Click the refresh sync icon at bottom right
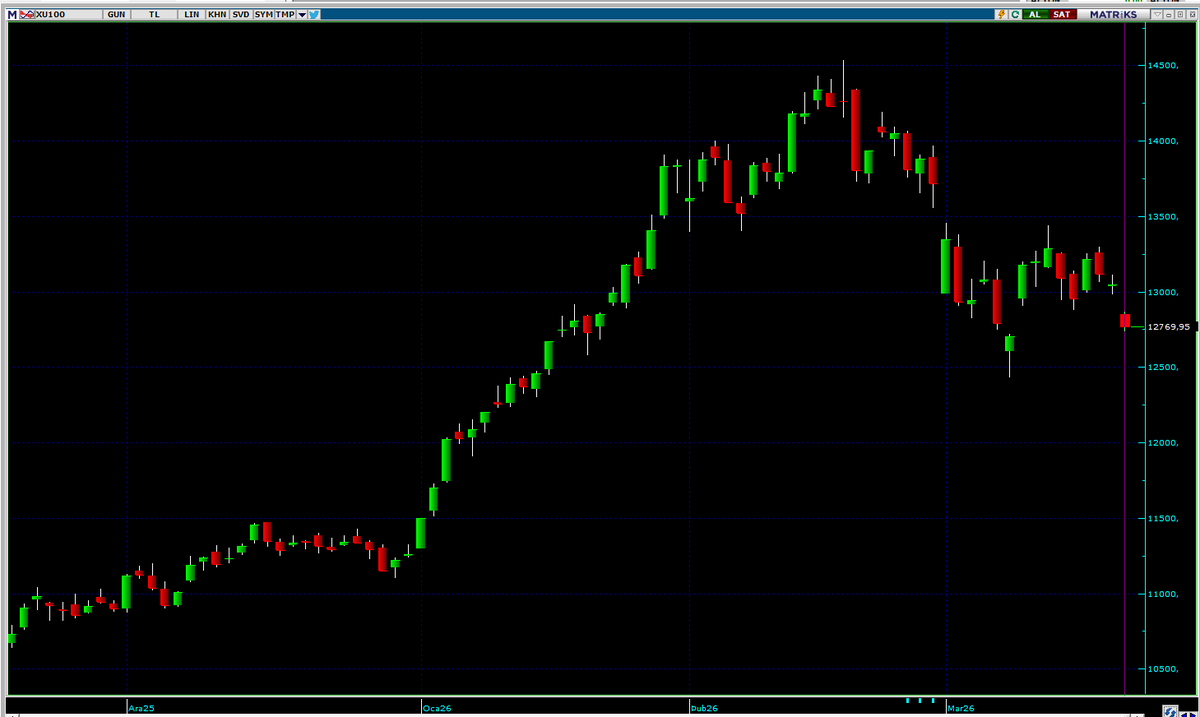Screen dimensions: 1200x717 coord(1170,711)
